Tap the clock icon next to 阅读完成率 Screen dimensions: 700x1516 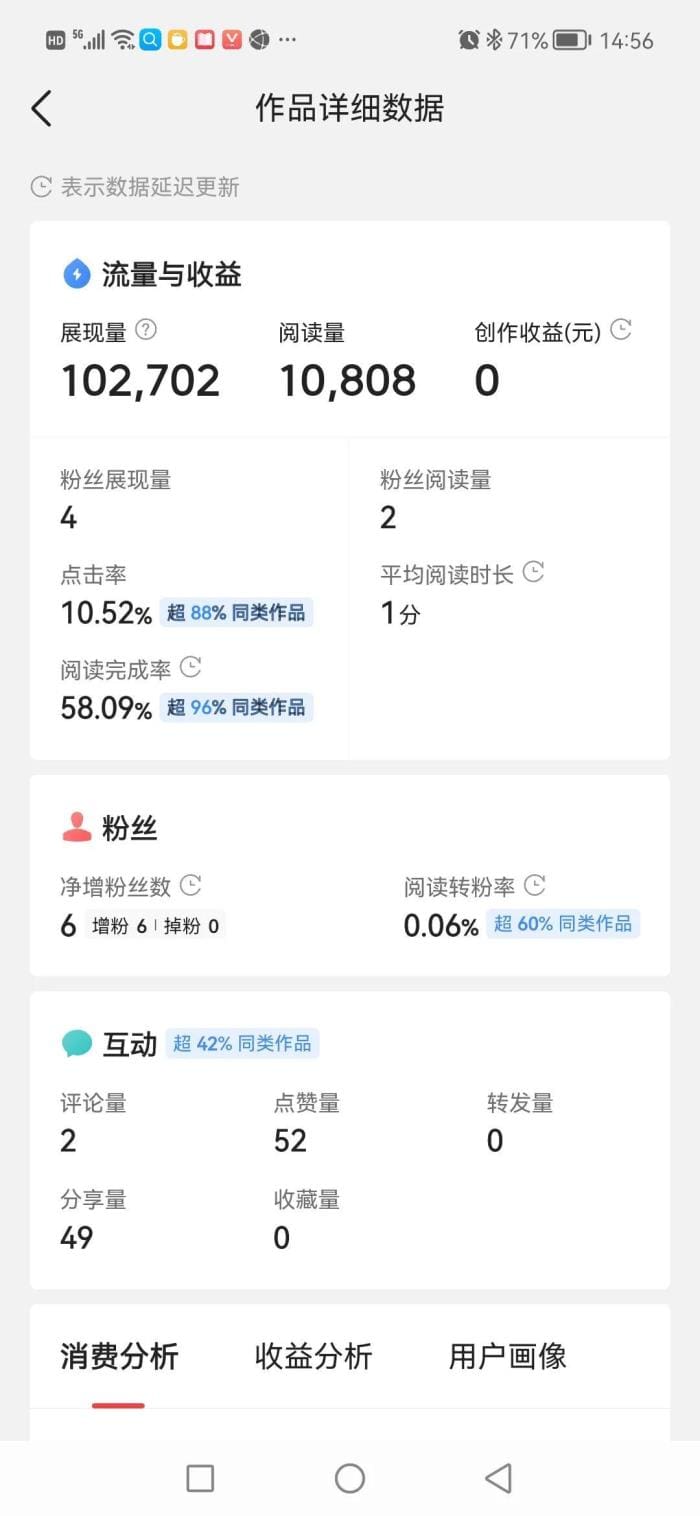coord(193,666)
